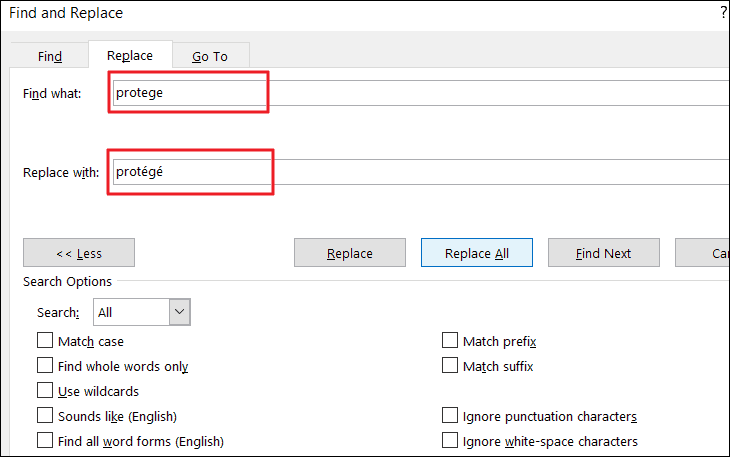Open the help question mark icon
This screenshot has width=730, height=457.
[723, 14]
